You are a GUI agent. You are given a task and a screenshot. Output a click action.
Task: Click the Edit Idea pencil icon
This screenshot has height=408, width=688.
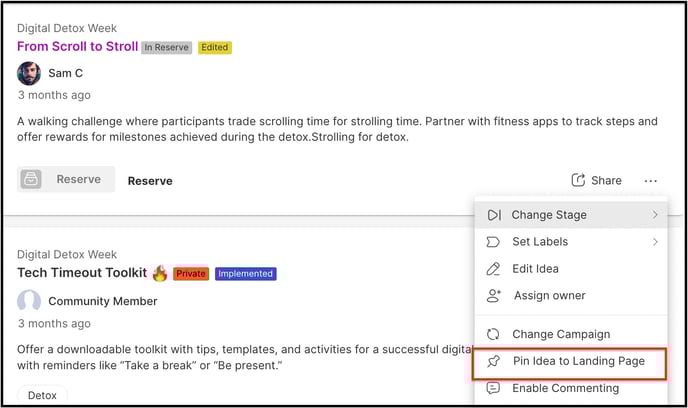click(x=493, y=268)
